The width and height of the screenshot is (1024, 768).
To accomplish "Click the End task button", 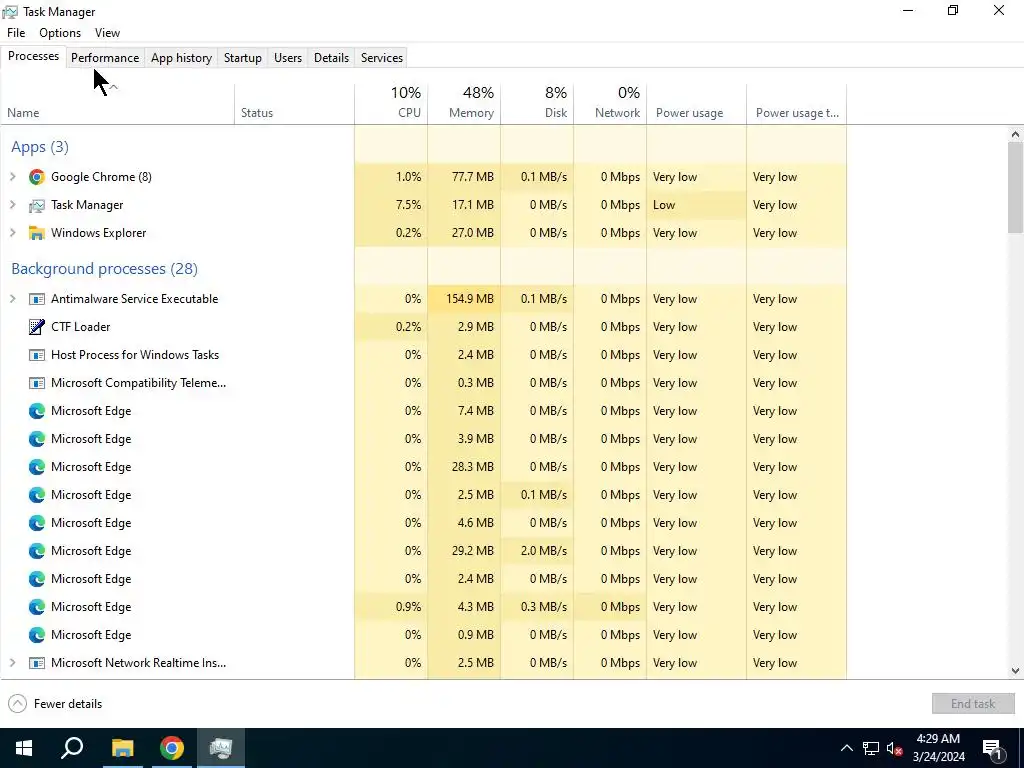I will coord(972,703).
